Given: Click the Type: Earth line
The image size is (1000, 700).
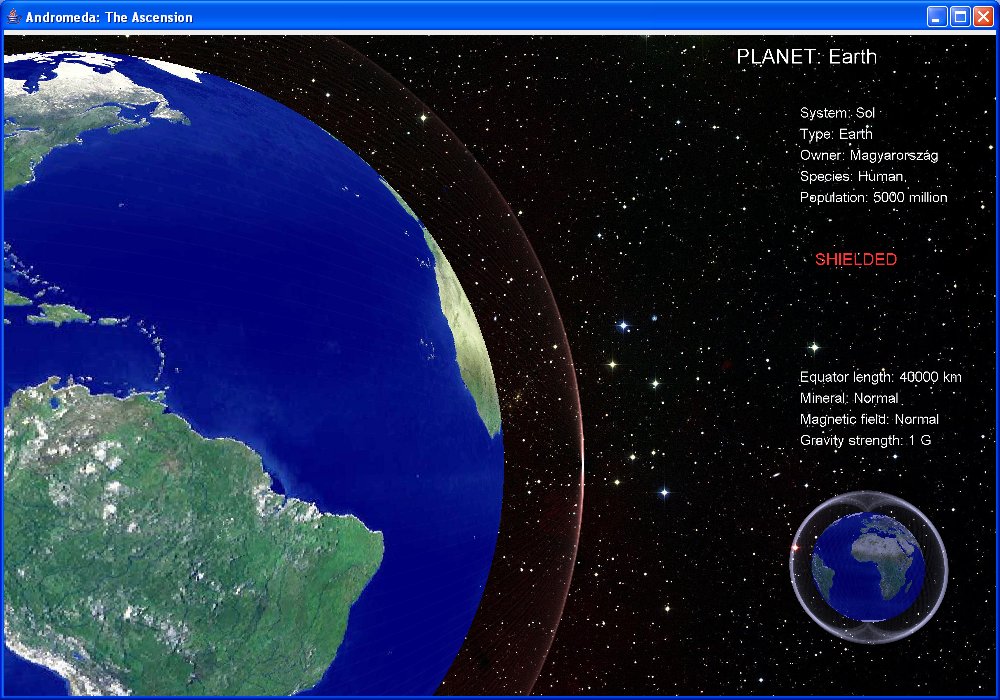Looking at the screenshot, I should [x=836, y=134].
